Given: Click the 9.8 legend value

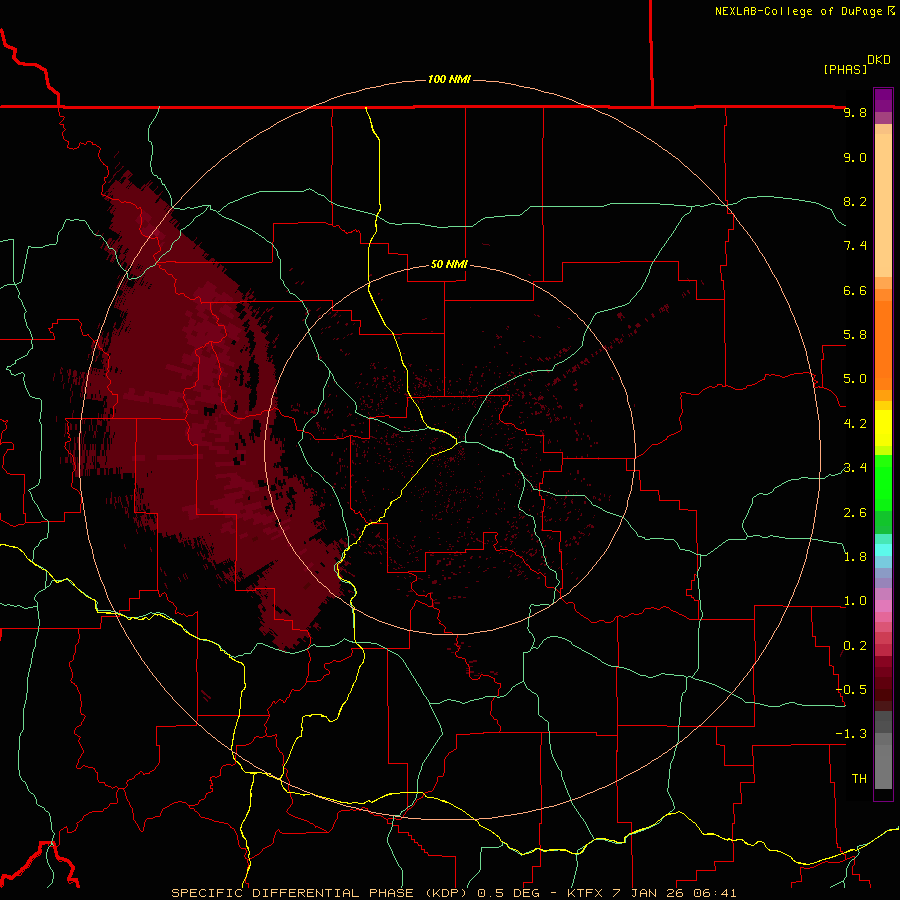Looking at the screenshot, I should pos(855,112).
